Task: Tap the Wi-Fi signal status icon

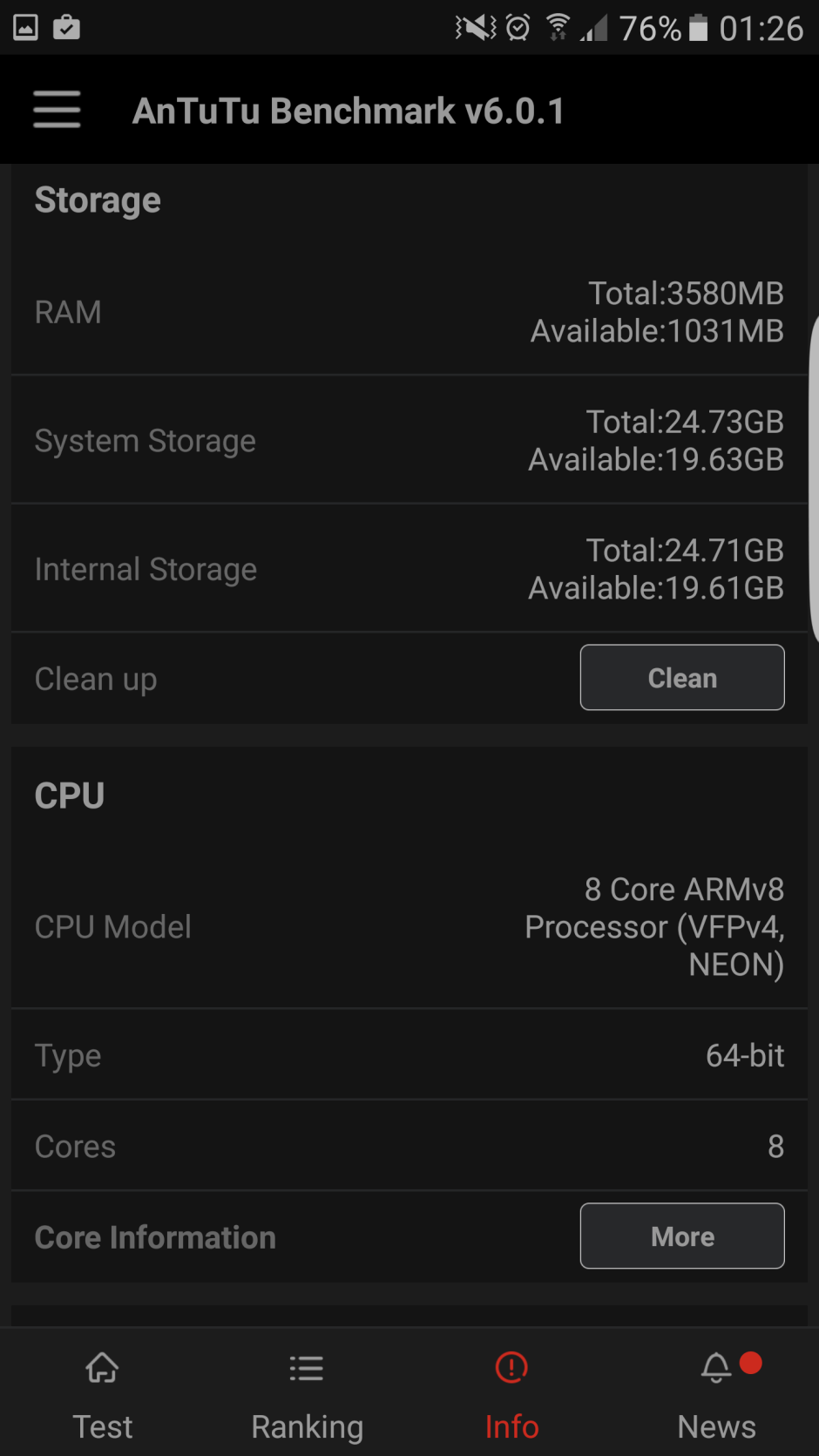Action: (558, 28)
